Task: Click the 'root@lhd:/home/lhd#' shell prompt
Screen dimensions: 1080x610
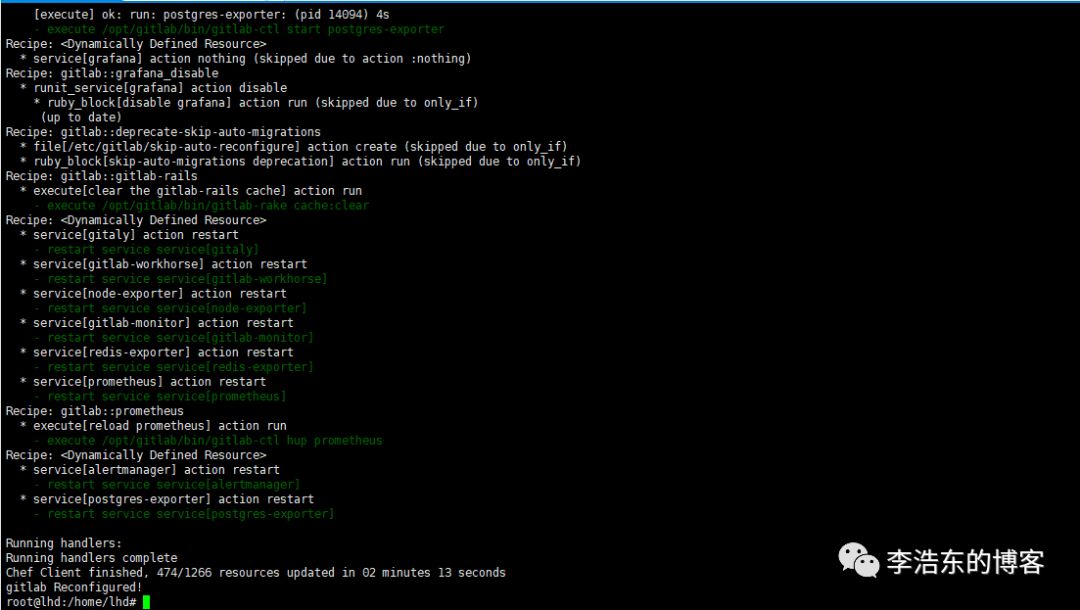Action: (x=71, y=602)
